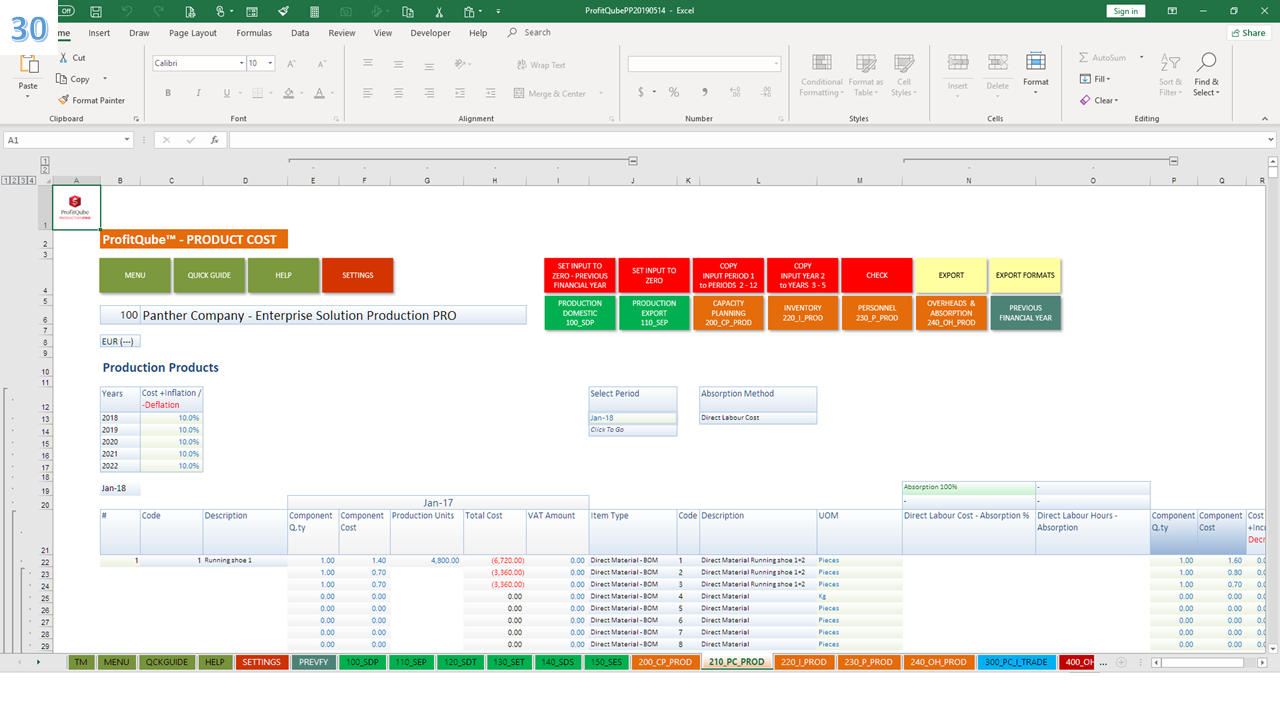Add a new sheet with plus icon
This screenshot has height=720, width=1280.
pyautogui.click(x=1121, y=662)
